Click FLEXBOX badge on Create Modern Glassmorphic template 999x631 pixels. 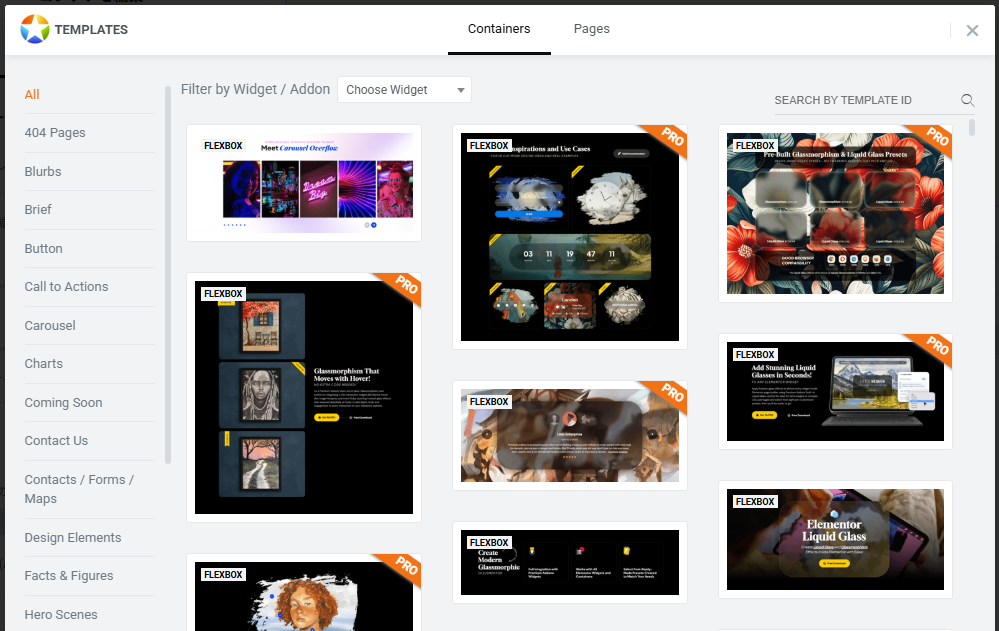pos(489,543)
